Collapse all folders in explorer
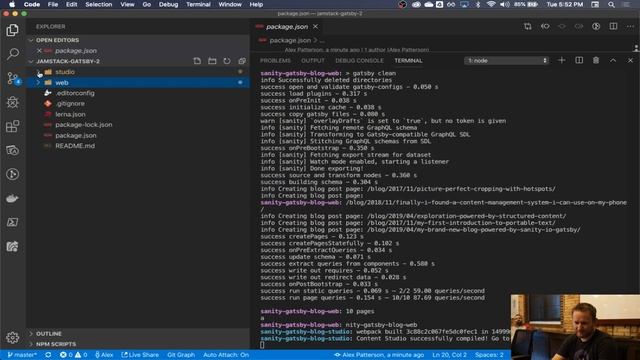The image size is (640, 360). 242,61
